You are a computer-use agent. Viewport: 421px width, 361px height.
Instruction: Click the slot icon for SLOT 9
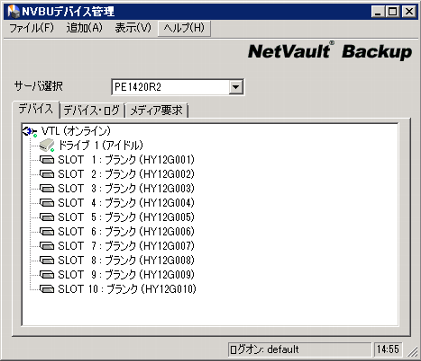pos(47,275)
